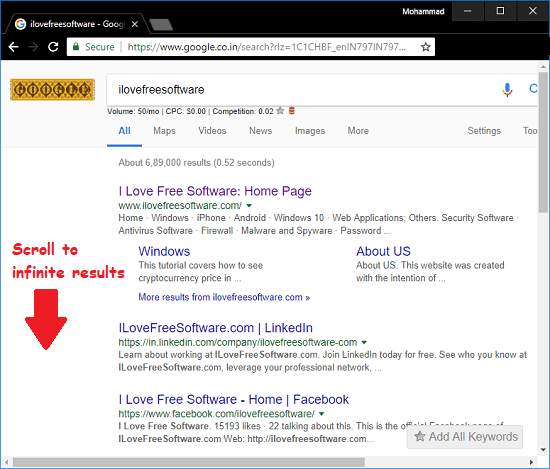Image resolution: width=550 pixels, height=469 pixels.
Task: Maximize the Chrome window
Action: (500, 11)
